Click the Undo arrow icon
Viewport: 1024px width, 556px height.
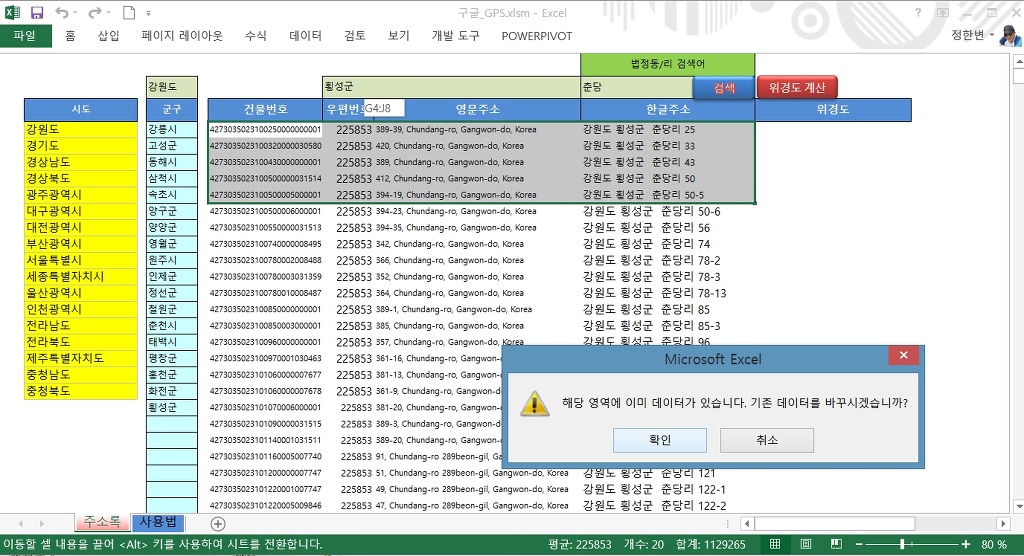(62, 13)
